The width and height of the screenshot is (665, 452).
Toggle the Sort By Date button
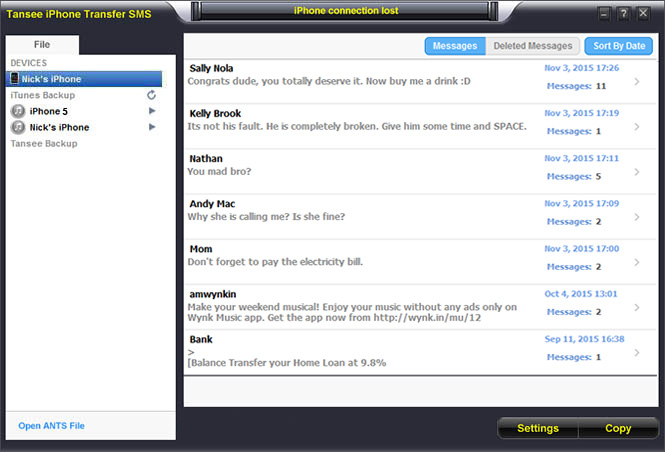coord(619,46)
